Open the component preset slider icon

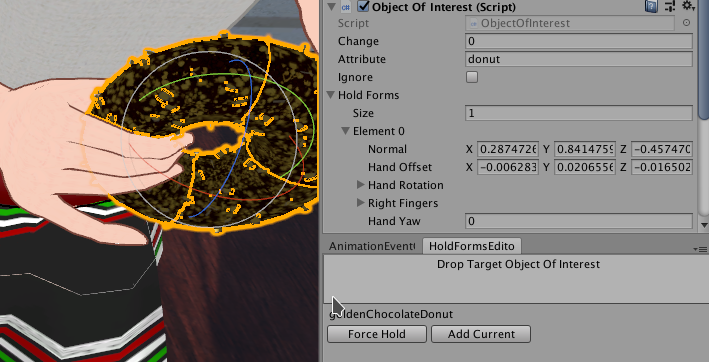coord(670,6)
